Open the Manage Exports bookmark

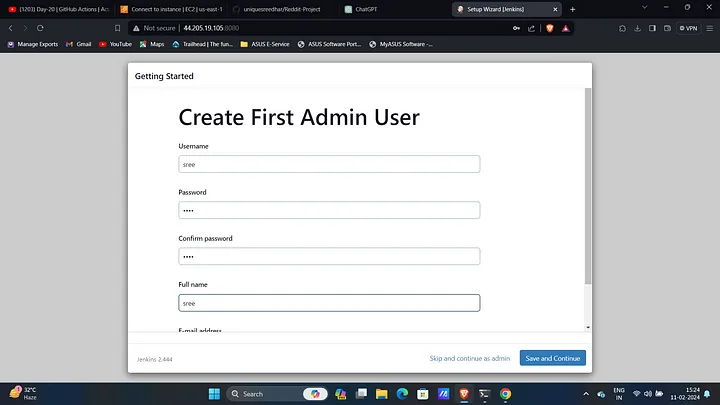(x=33, y=44)
